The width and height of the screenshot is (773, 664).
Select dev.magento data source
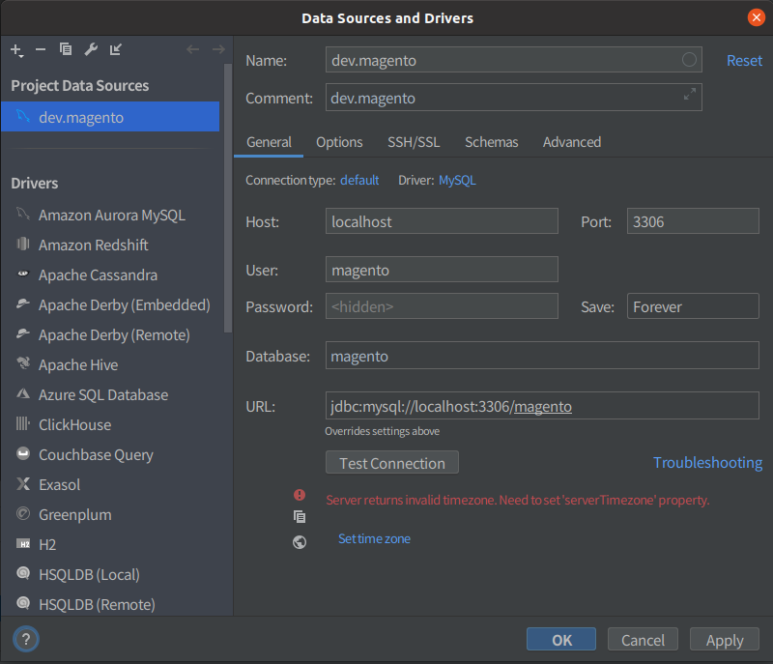[110, 117]
